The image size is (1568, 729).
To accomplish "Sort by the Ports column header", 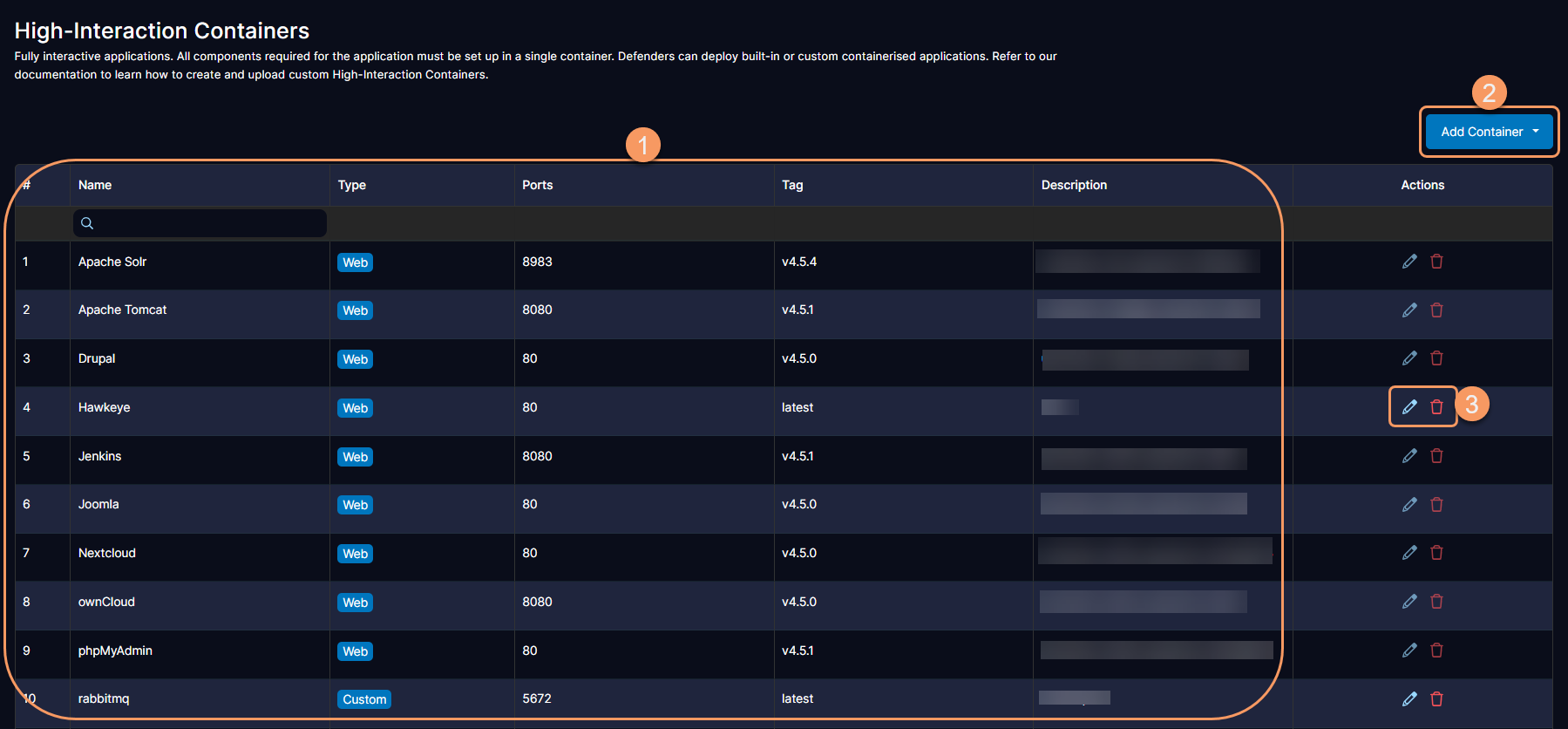I will pyautogui.click(x=537, y=185).
